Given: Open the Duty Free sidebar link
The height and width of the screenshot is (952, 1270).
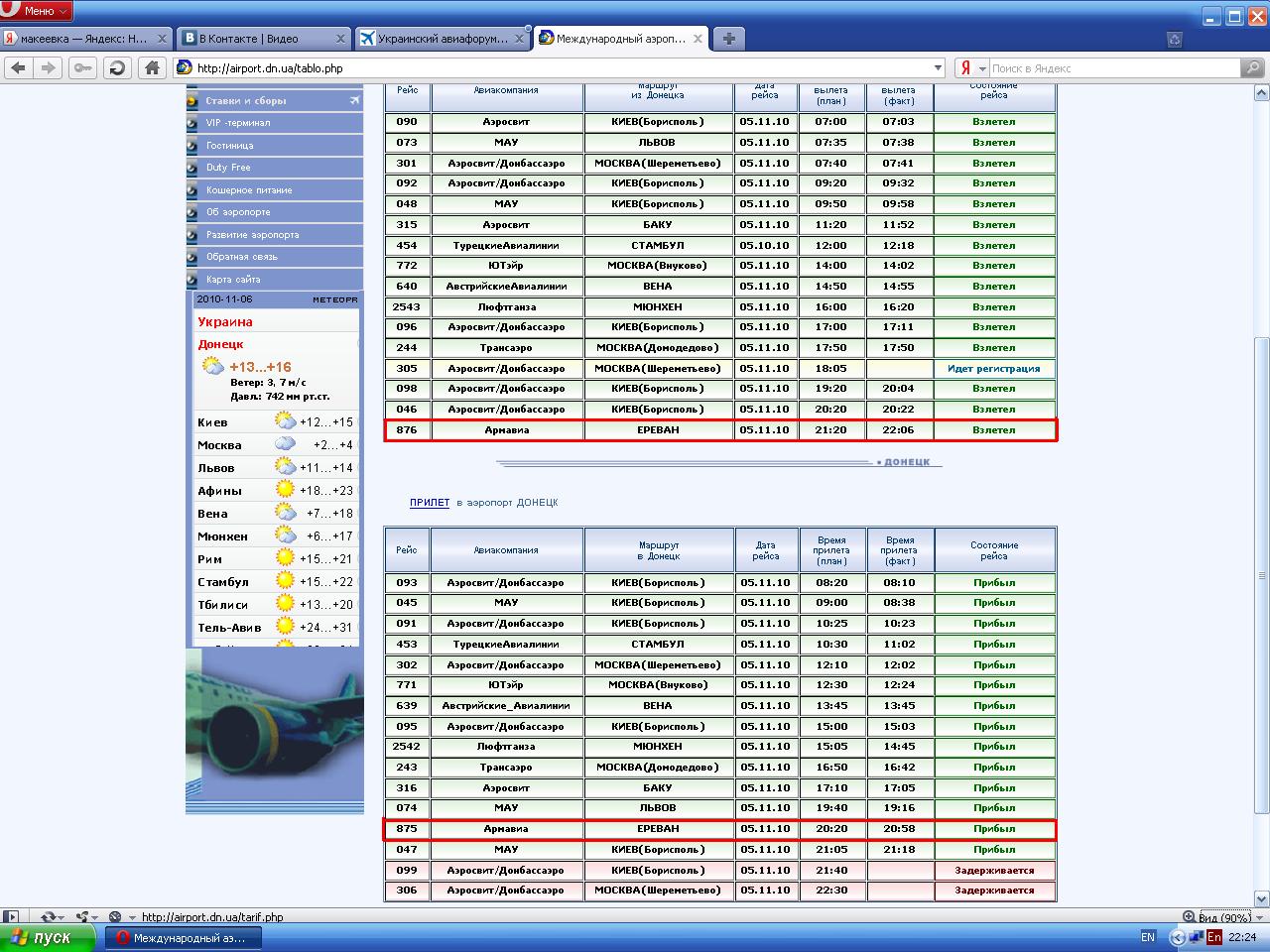Looking at the screenshot, I should [228, 168].
